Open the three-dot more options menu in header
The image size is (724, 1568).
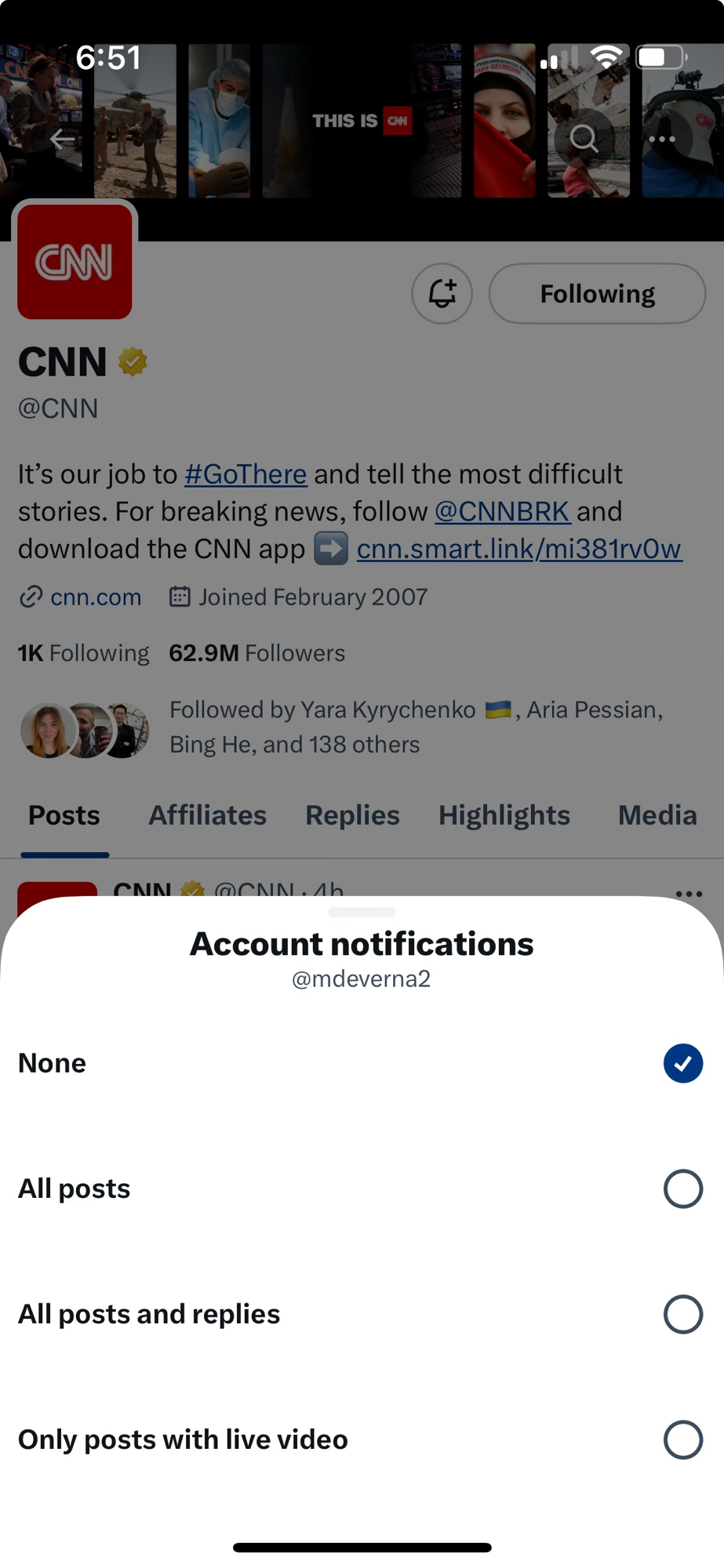[662, 139]
